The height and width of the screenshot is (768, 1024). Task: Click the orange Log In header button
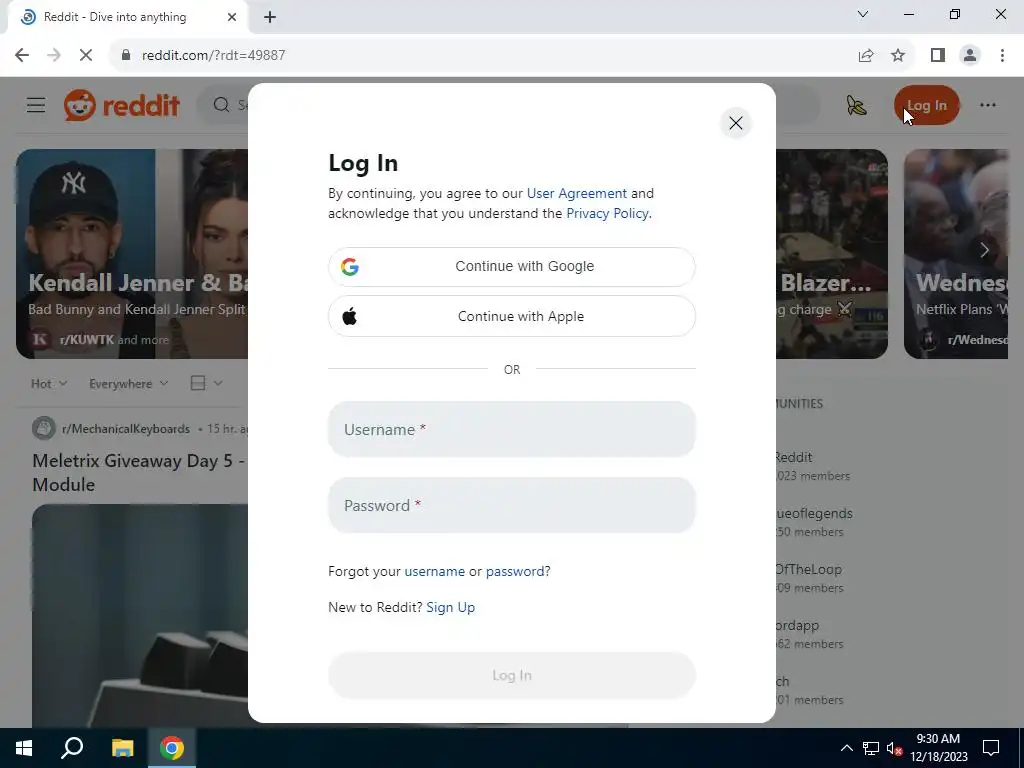pyautogui.click(x=927, y=105)
